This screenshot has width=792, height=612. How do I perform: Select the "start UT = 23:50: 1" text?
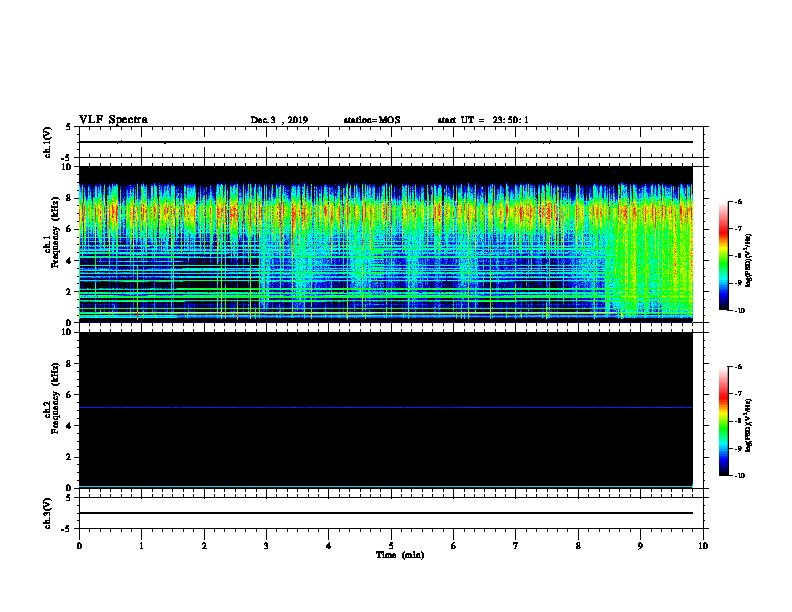pos(483,120)
